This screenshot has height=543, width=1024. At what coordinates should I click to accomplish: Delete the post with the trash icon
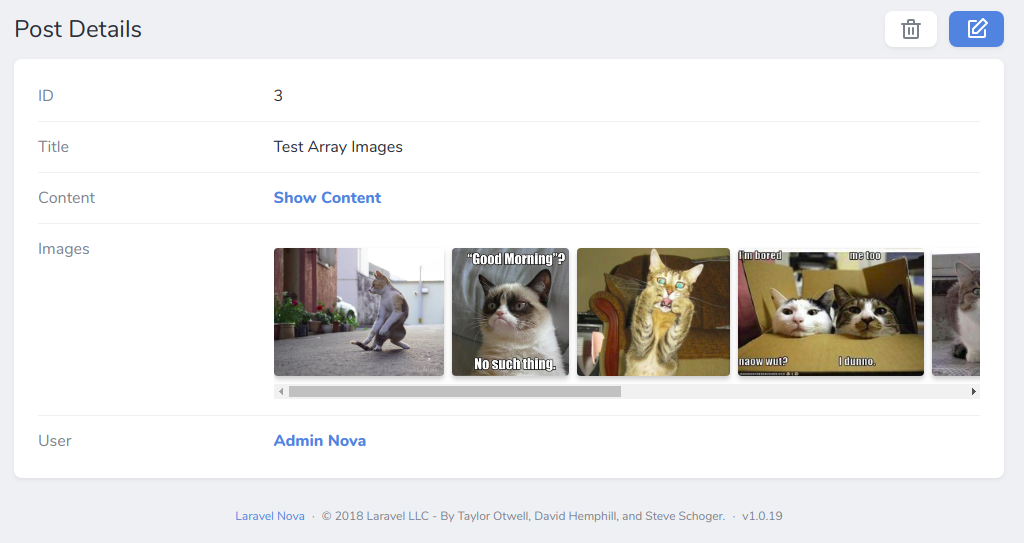[x=910, y=29]
